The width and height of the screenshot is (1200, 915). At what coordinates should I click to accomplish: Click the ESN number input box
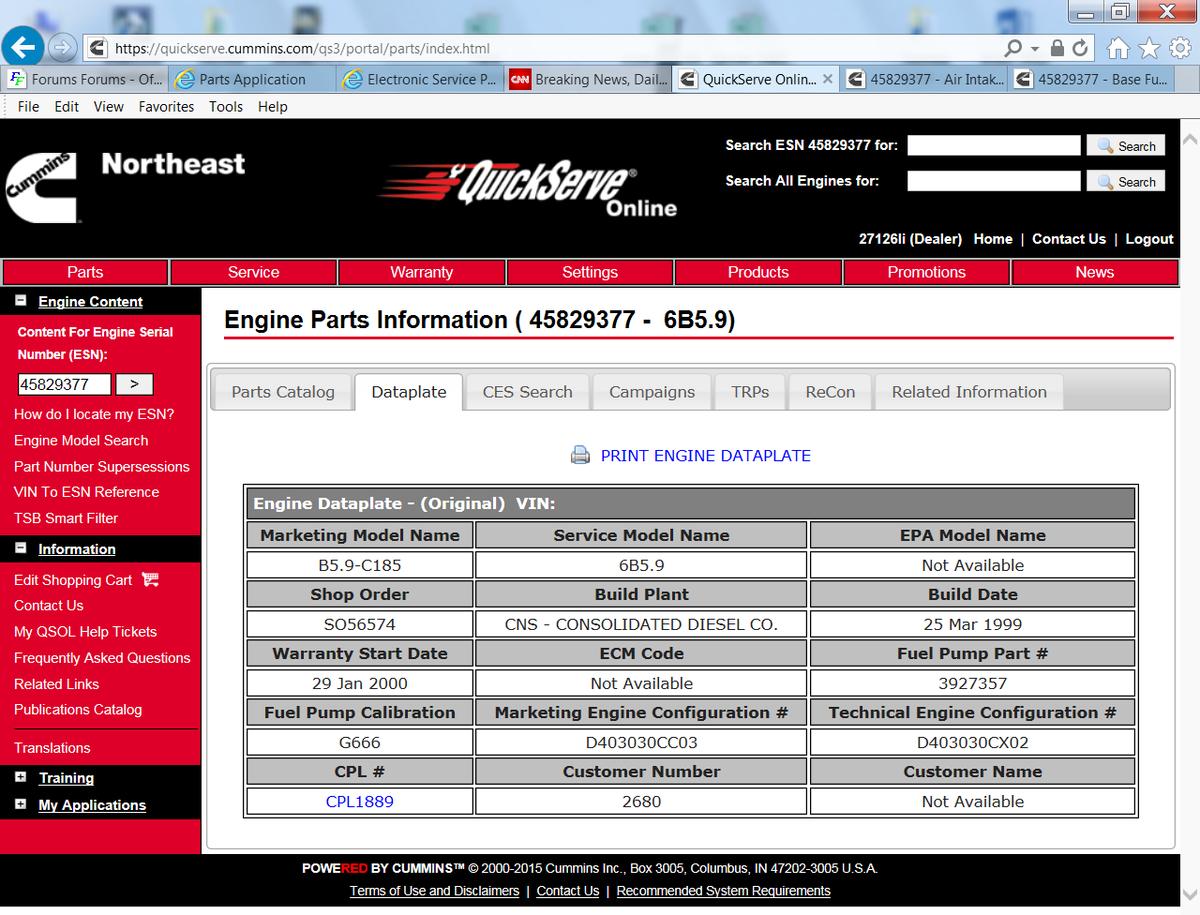(x=65, y=384)
